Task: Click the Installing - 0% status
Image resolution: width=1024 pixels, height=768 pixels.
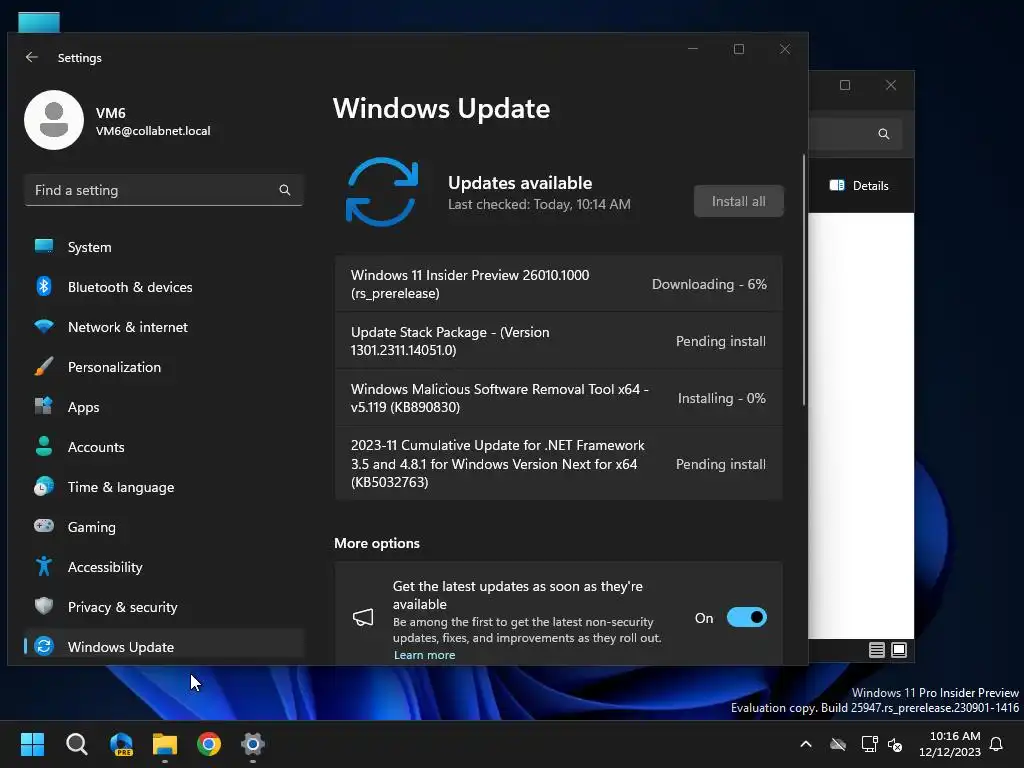Action: coord(722,398)
